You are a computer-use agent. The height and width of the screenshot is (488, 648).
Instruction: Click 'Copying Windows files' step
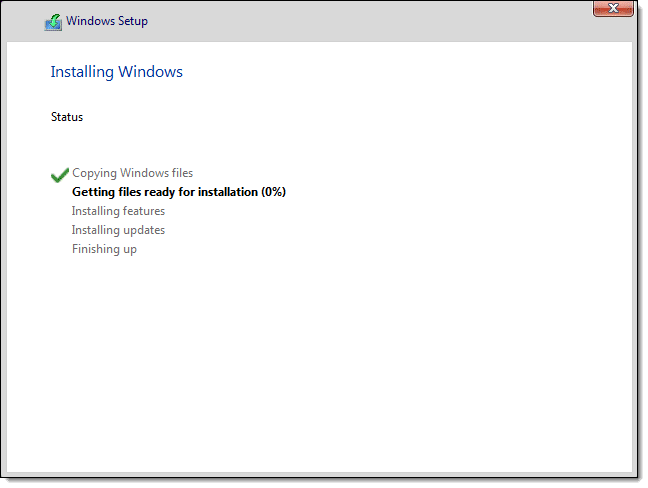(132, 173)
